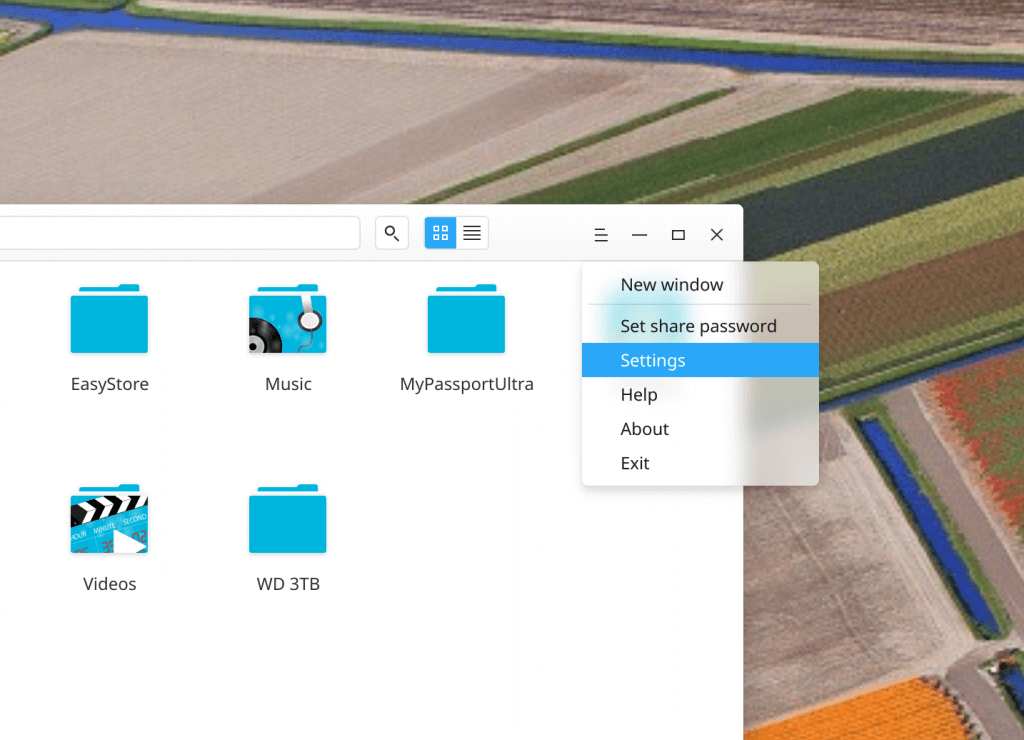Minimize the file manager window
Viewport: 1024px width, 740px height.
(x=640, y=235)
